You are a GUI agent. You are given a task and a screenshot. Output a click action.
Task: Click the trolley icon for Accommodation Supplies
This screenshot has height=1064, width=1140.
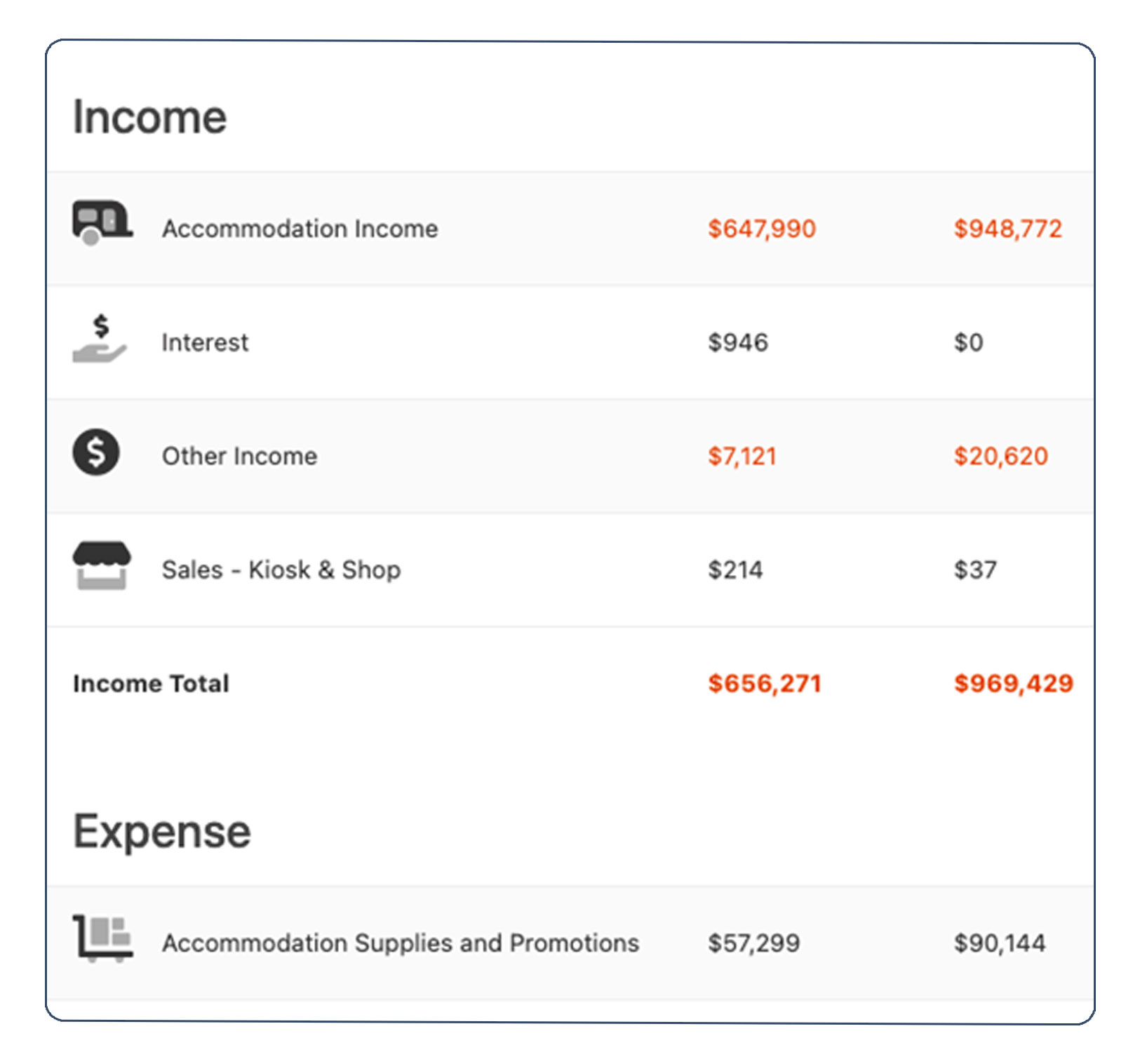coord(102,938)
